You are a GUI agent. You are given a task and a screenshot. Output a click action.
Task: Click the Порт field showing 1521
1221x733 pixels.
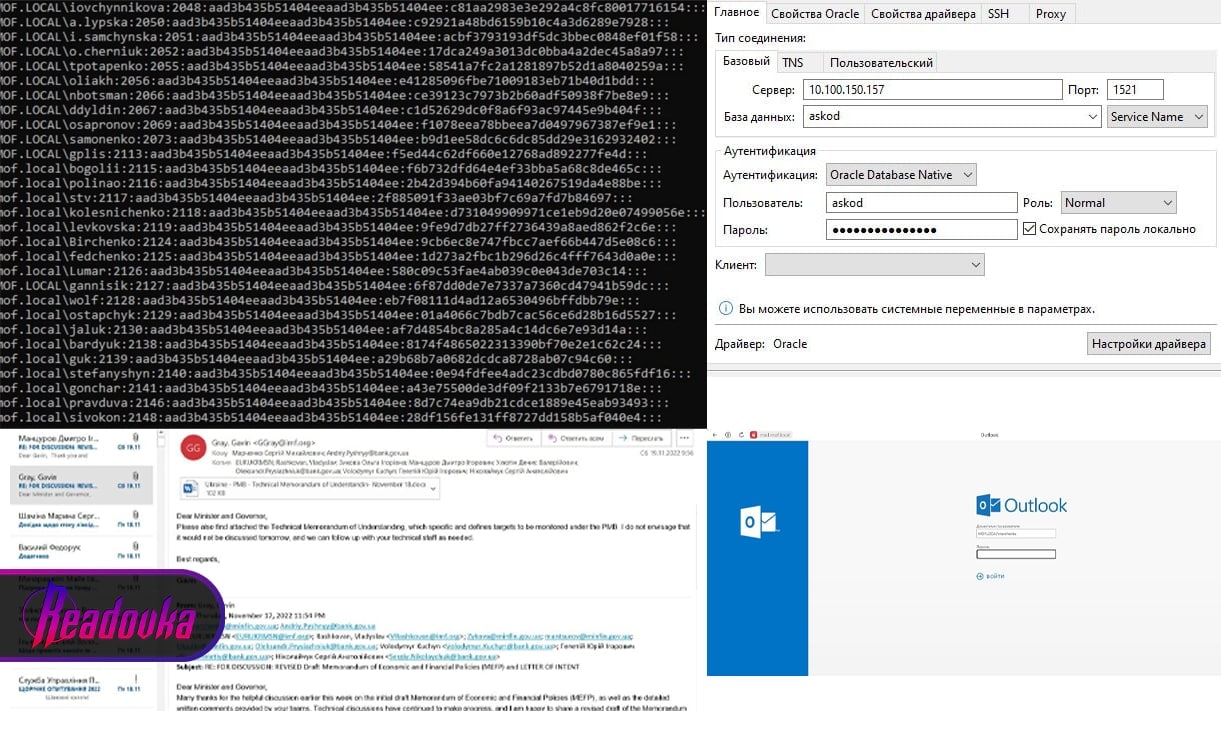tap(1135, 89)
